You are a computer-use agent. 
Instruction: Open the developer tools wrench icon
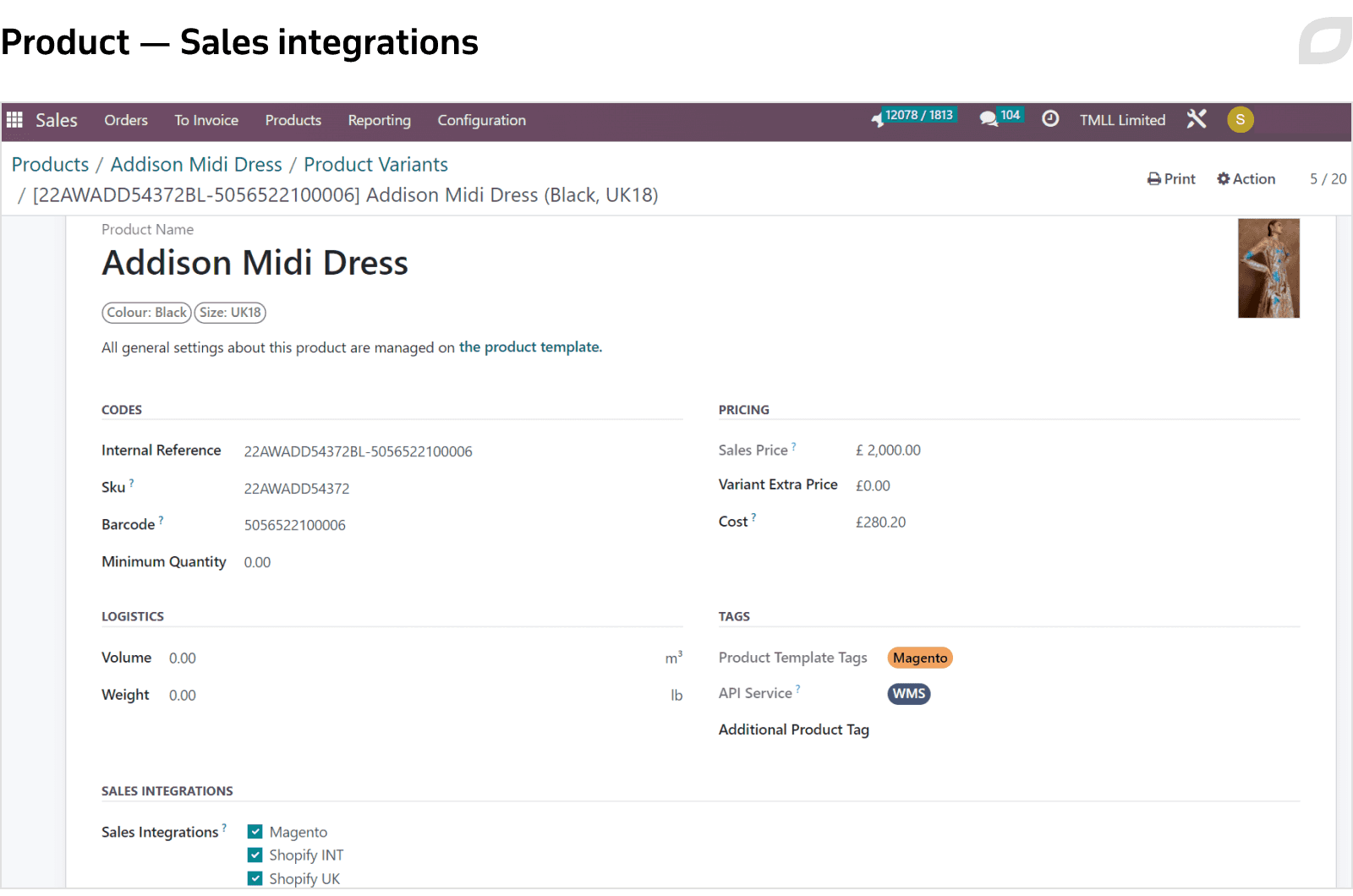[x=1197, y=119]
